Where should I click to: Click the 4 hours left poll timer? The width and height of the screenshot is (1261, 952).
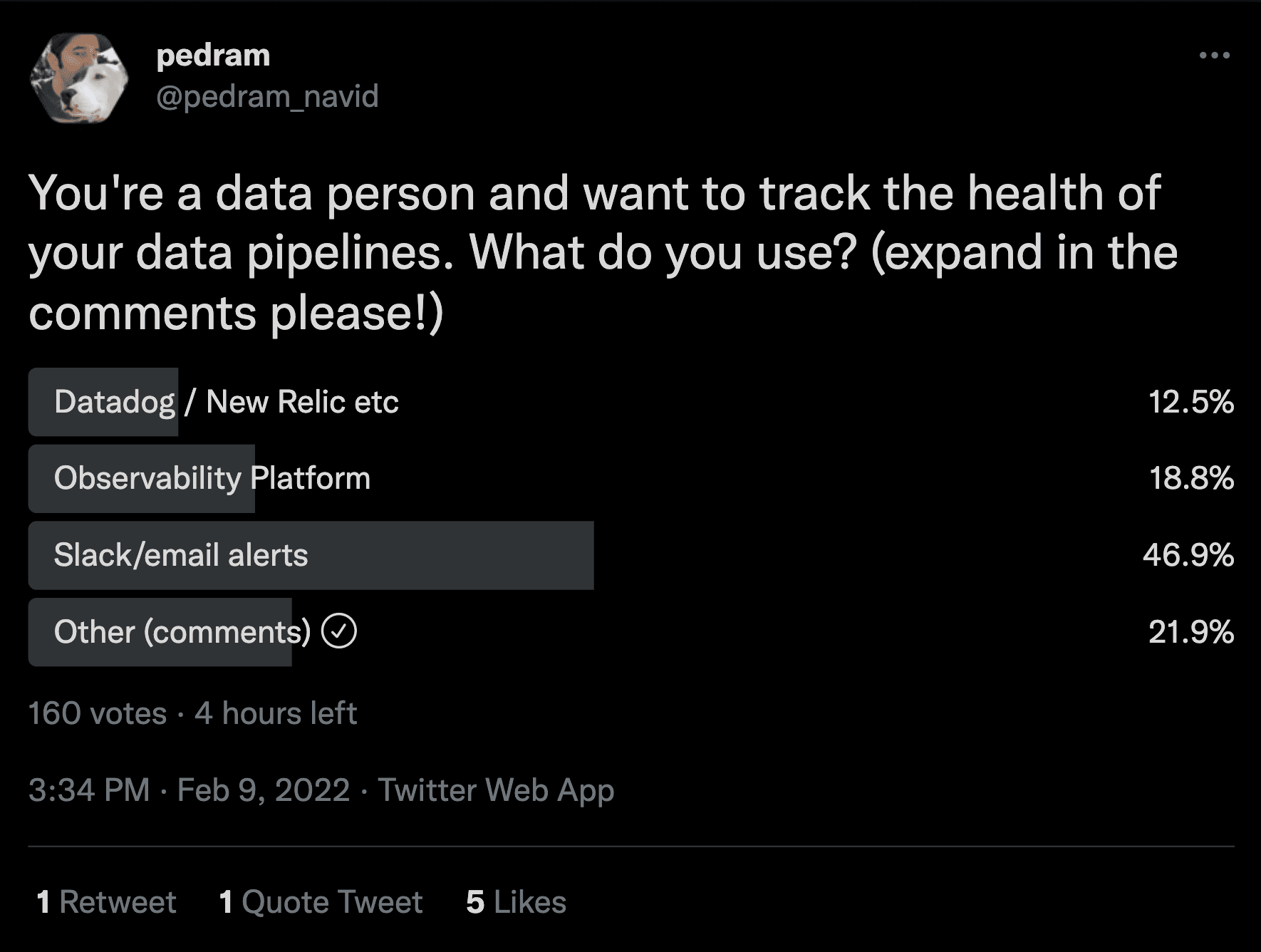click(275, 713)
